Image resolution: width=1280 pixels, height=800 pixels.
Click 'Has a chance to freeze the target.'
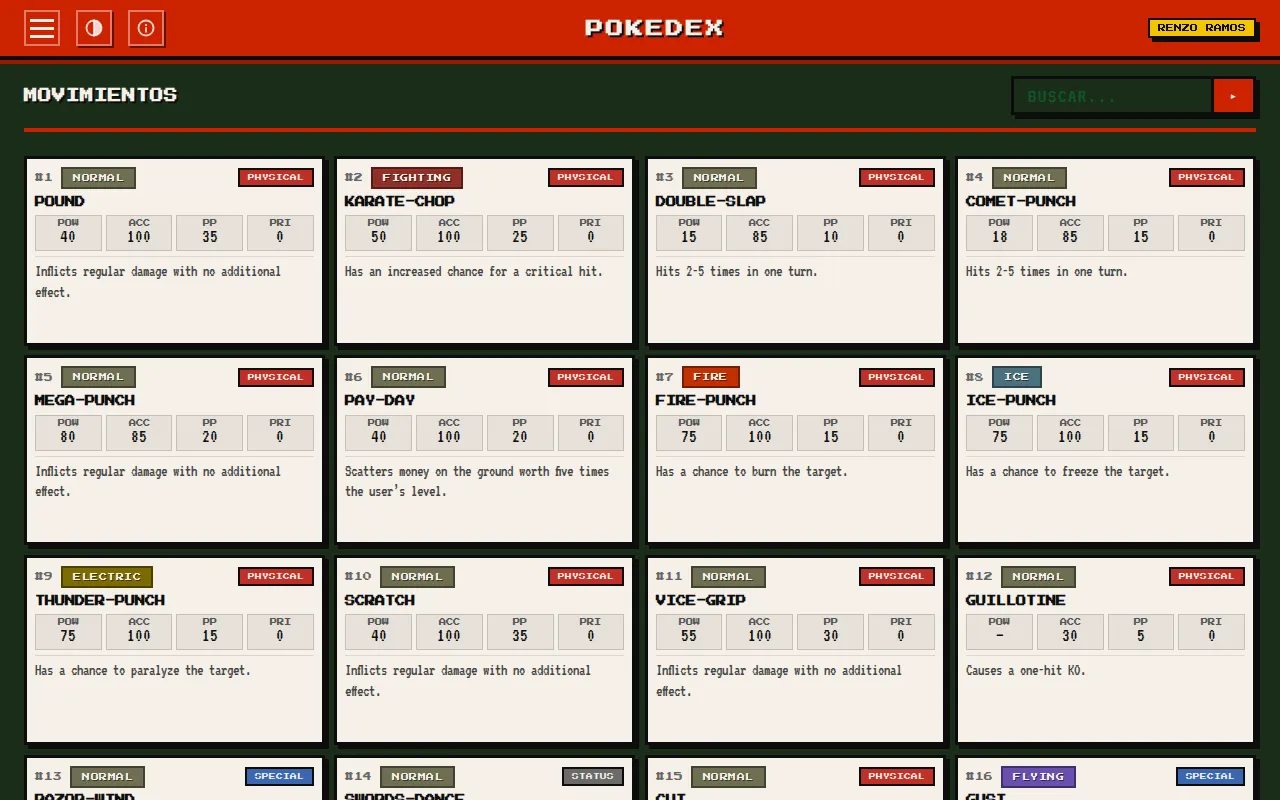tap(1067, 471)
